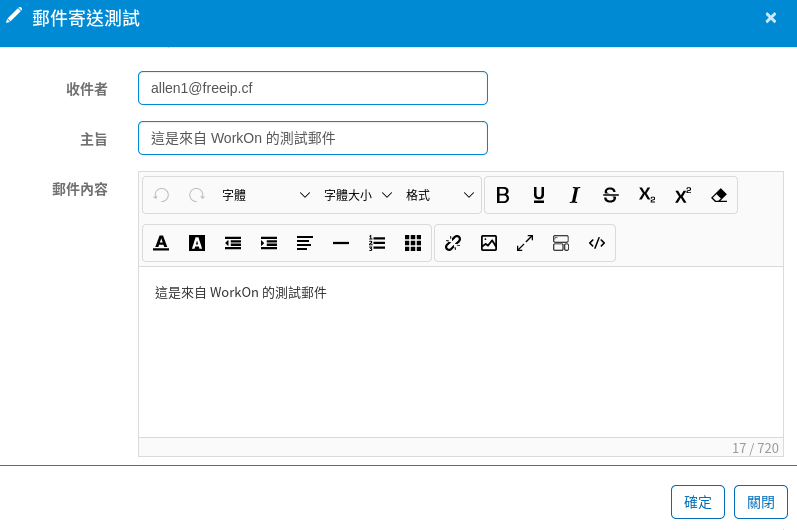797x530 pixels.
Task: Toggle underline formatting
Action: 539,195
